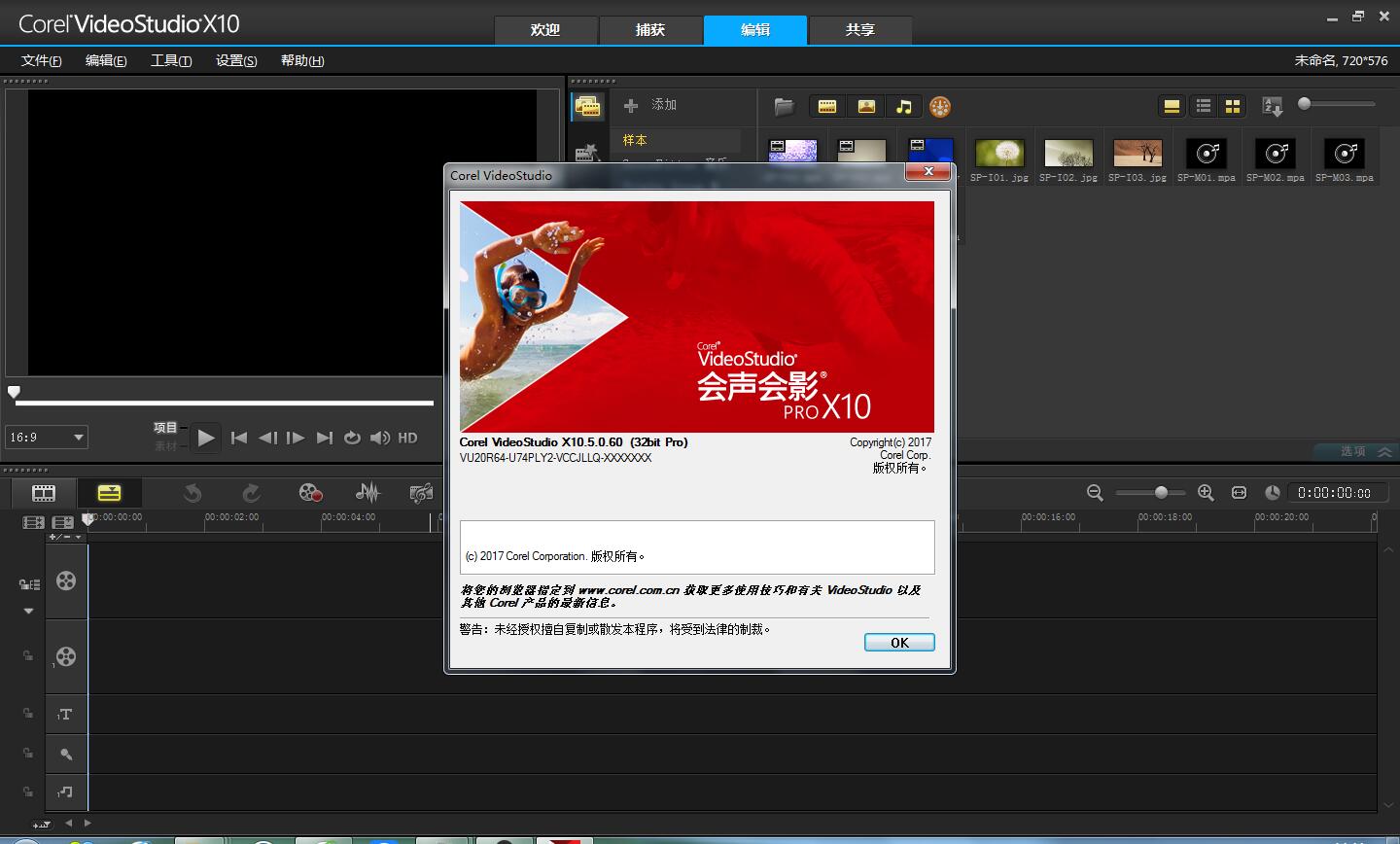Click the overlay track reel button
Image resolution: width=1400 pixels, height=844 pixels.
click(x=66, y=656)
